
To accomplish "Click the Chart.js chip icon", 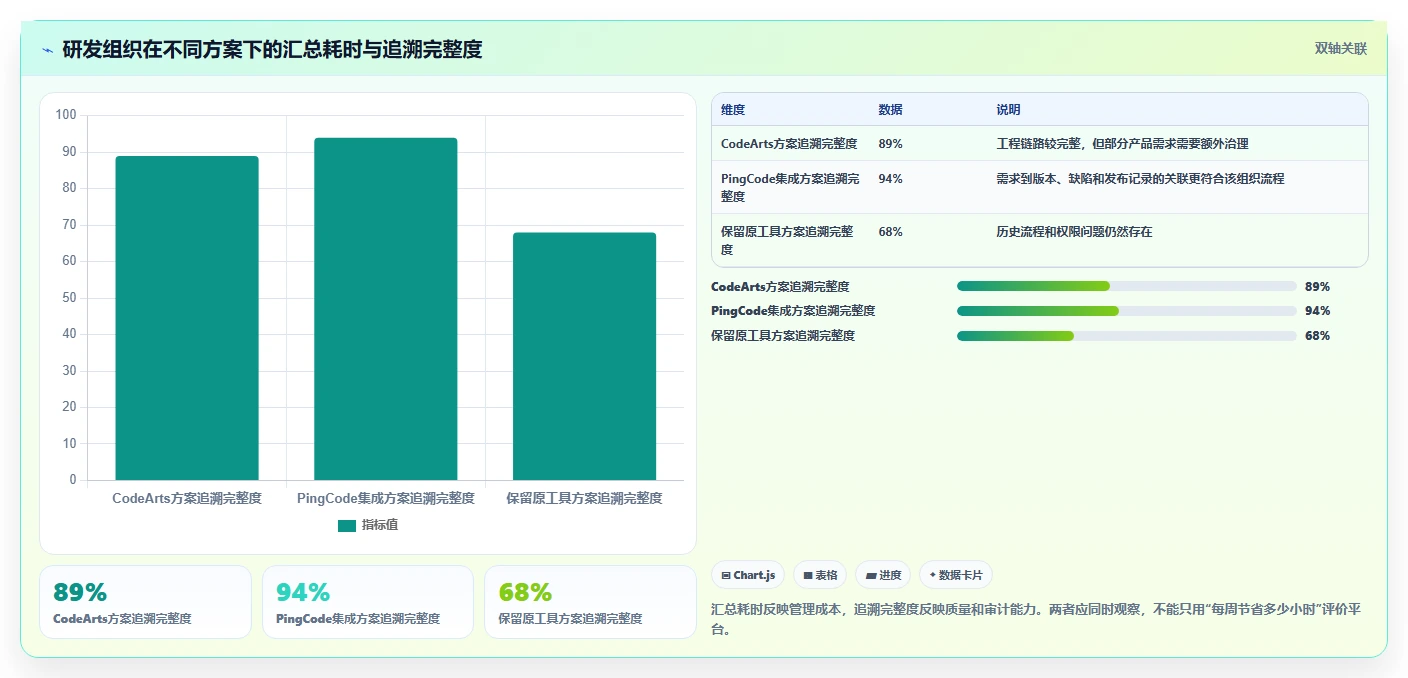I will (x=726, y=575).
